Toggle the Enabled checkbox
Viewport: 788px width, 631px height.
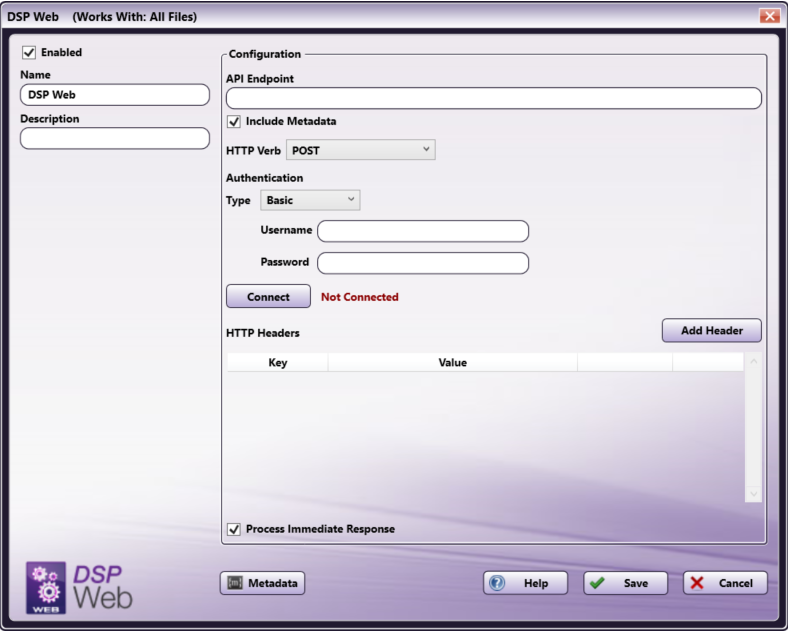(29, 53)
